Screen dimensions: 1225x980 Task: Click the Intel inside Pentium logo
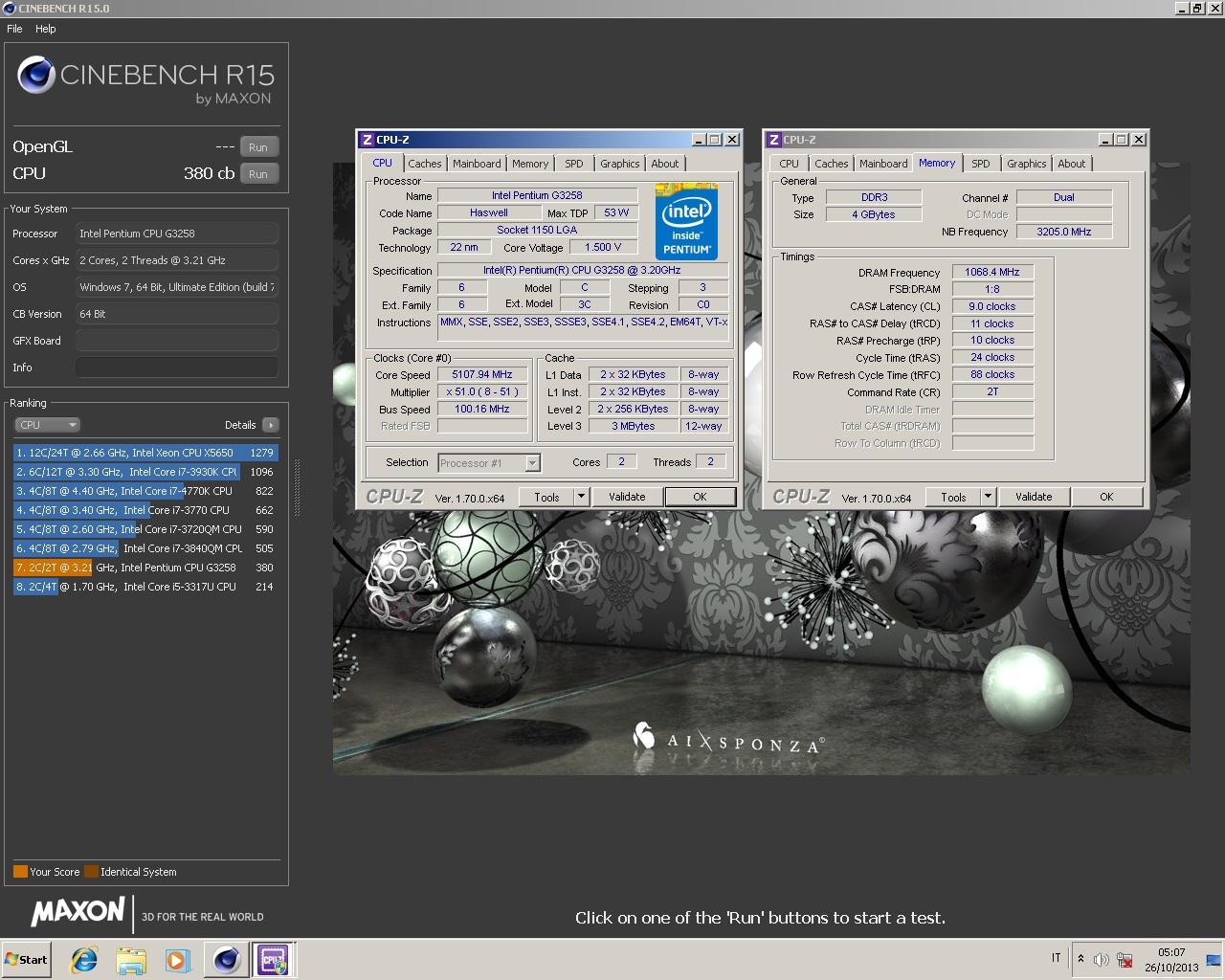tap(686, 221)
